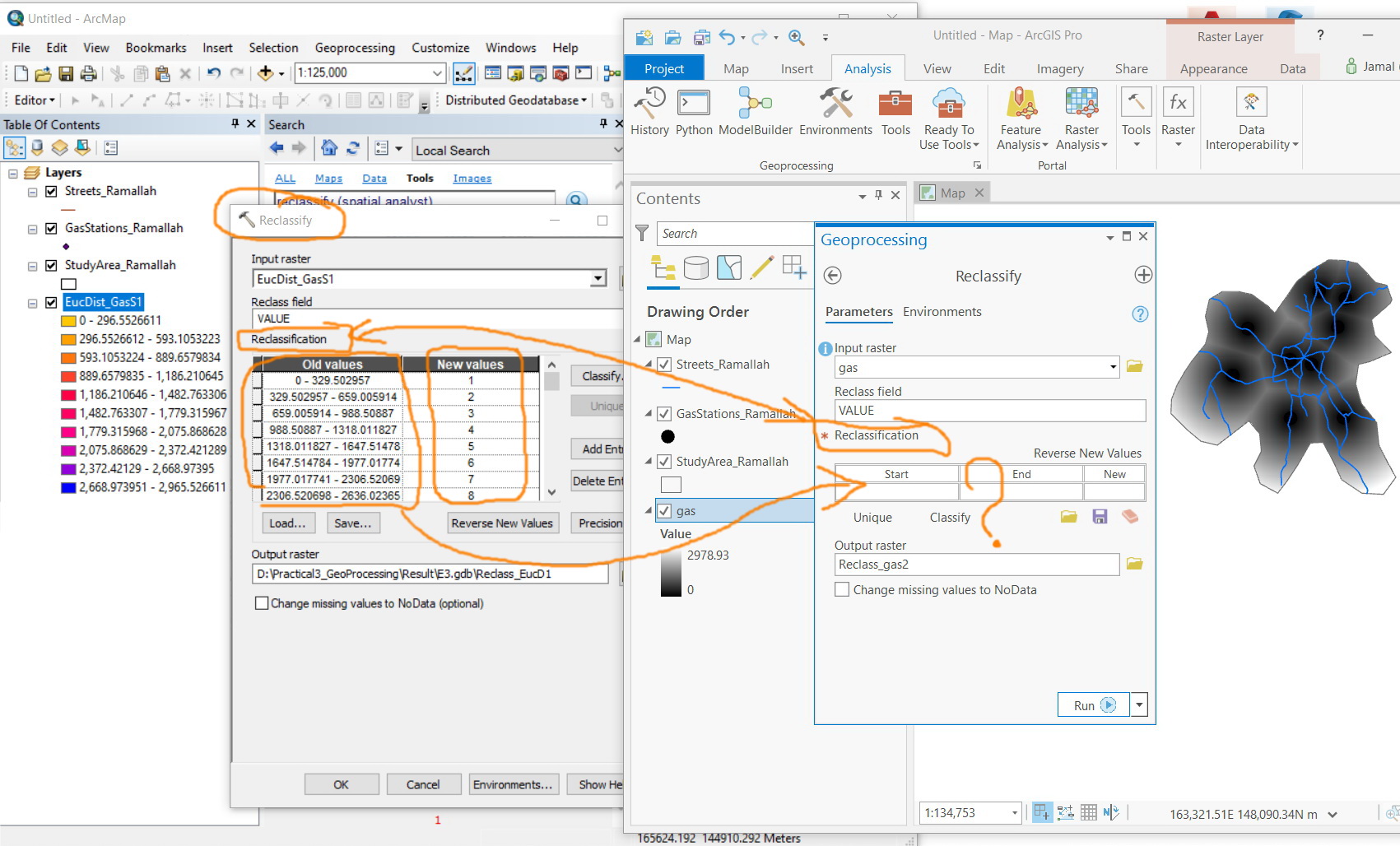Click Undo in ArcMap toolbar
Screen dimensions: 1400x846
[x=214, y=73]
